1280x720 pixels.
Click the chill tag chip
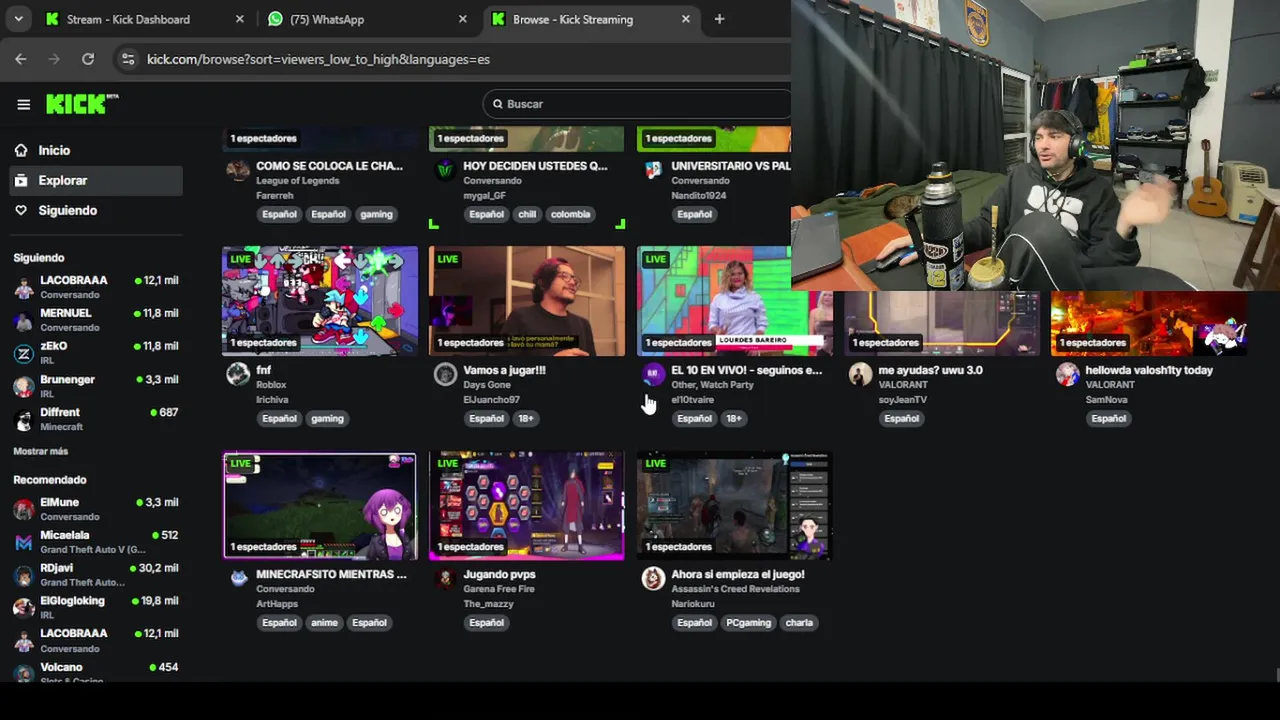(x=527, y=214)
